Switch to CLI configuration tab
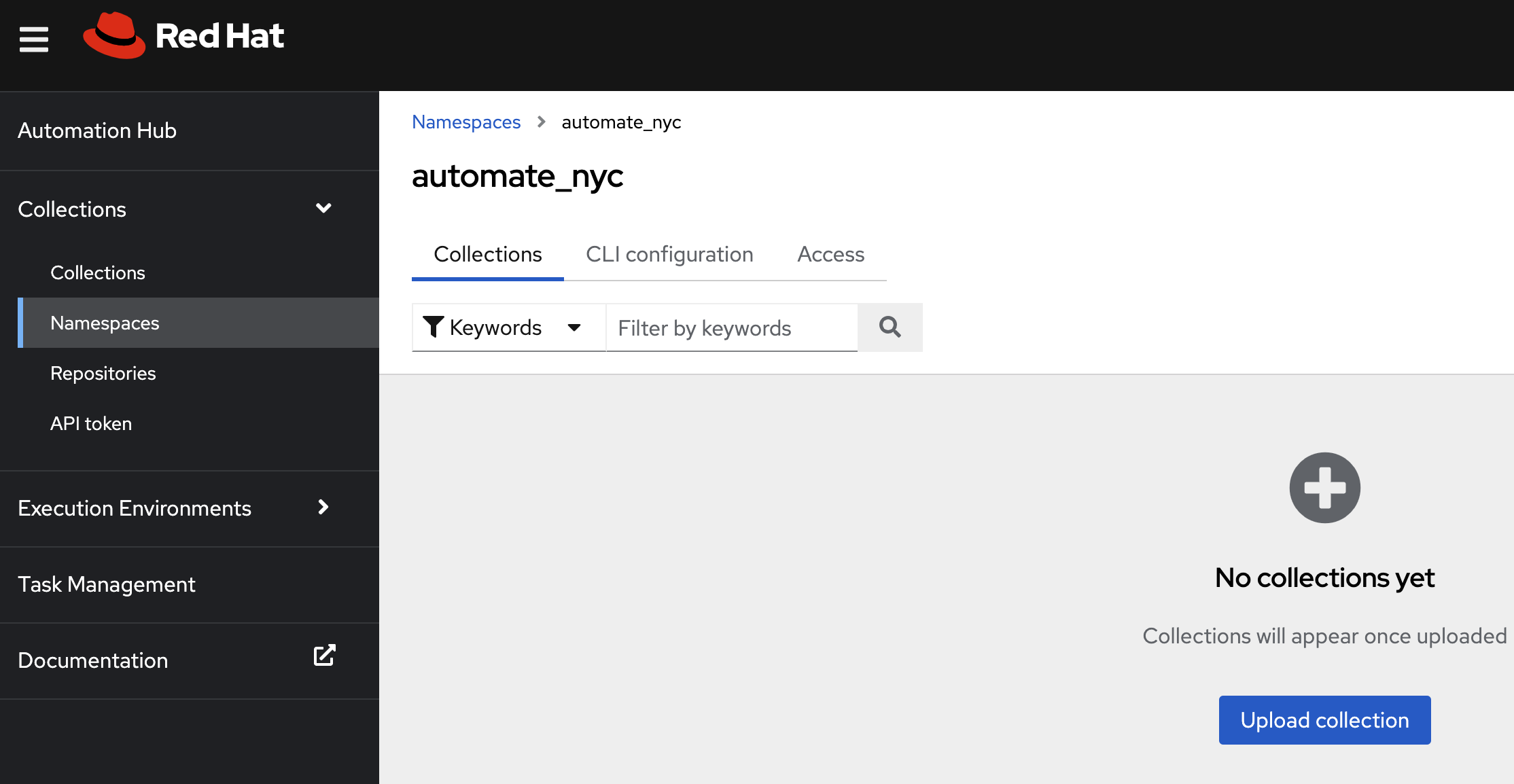Image resolution: width=1514 pixels, height=784 pixels. pyautogui.click(x=670, y=253)
